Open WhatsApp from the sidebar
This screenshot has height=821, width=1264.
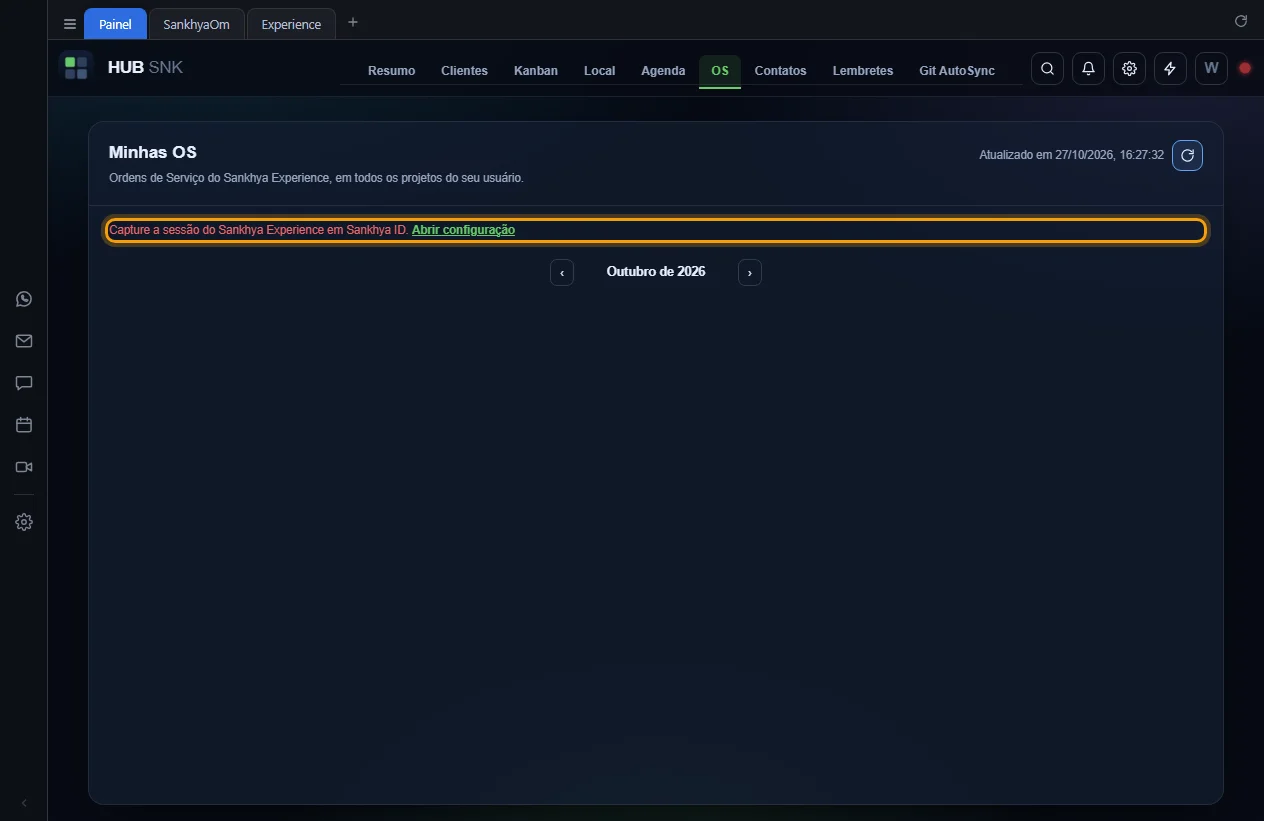click(24, 299)
